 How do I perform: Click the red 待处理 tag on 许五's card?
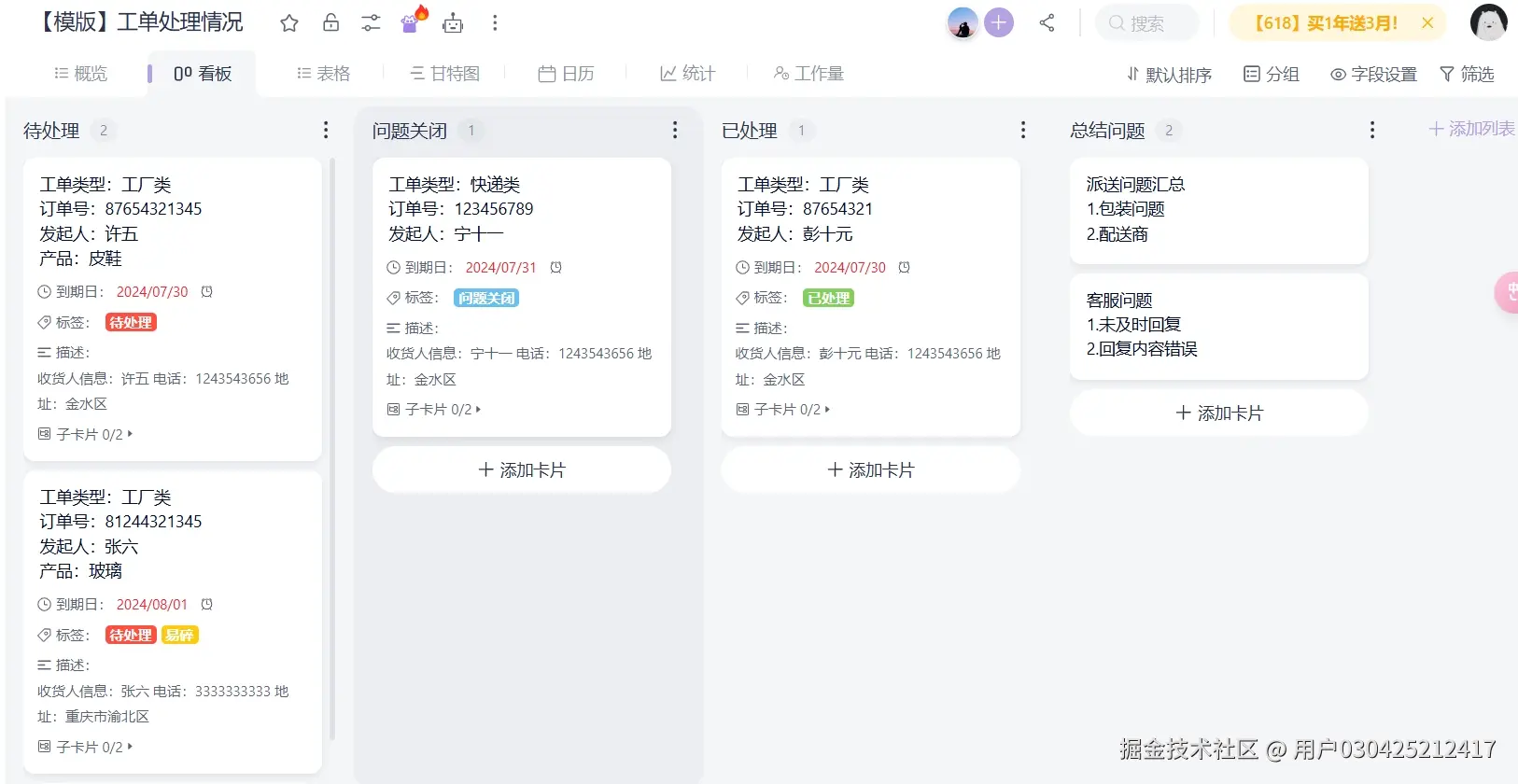(131, 323)
